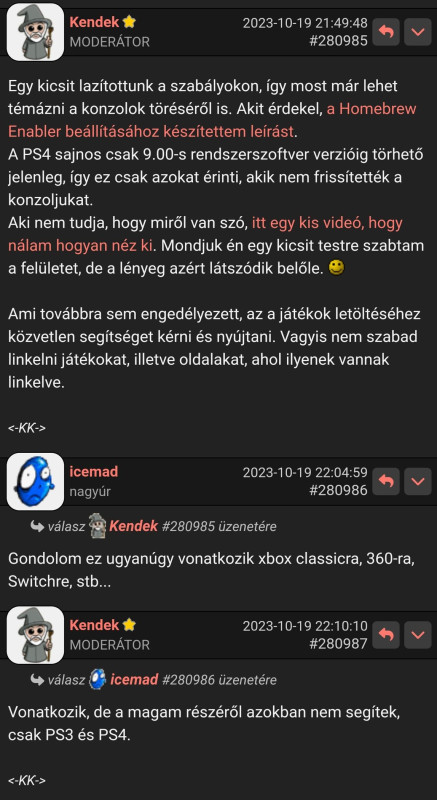Expand options menu for post #280985
The image size is (437, 800).
pyautogui.click(x=418, y=32)
